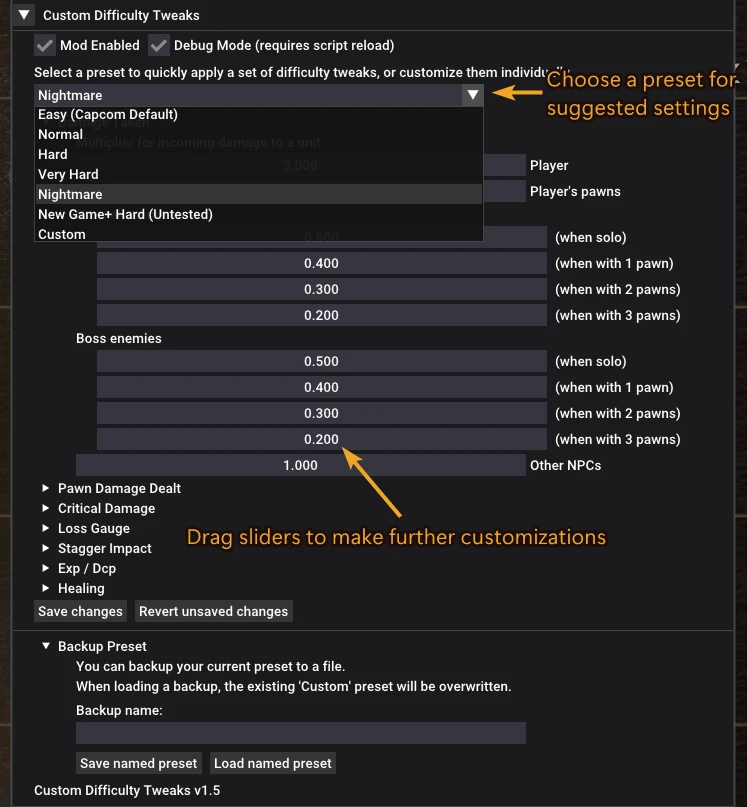Click the Backup Preset disclosure triangle
Image resolution: width=747 pixels, height=807 pixels.
(45, 646)
